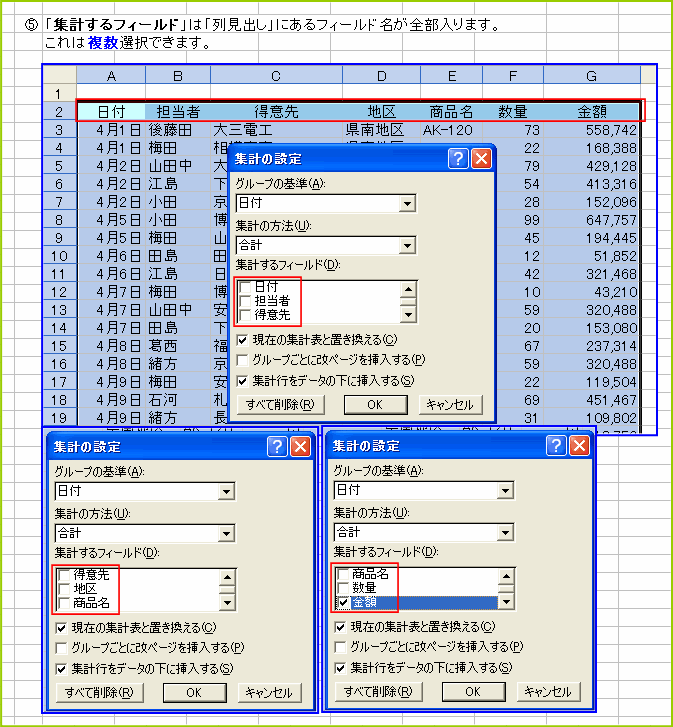Toggle 集計行をデータの下に挿入する in bottom-right dialog
Image resolution: width=673 pixels, height=727 pixels.
(340, 668)
